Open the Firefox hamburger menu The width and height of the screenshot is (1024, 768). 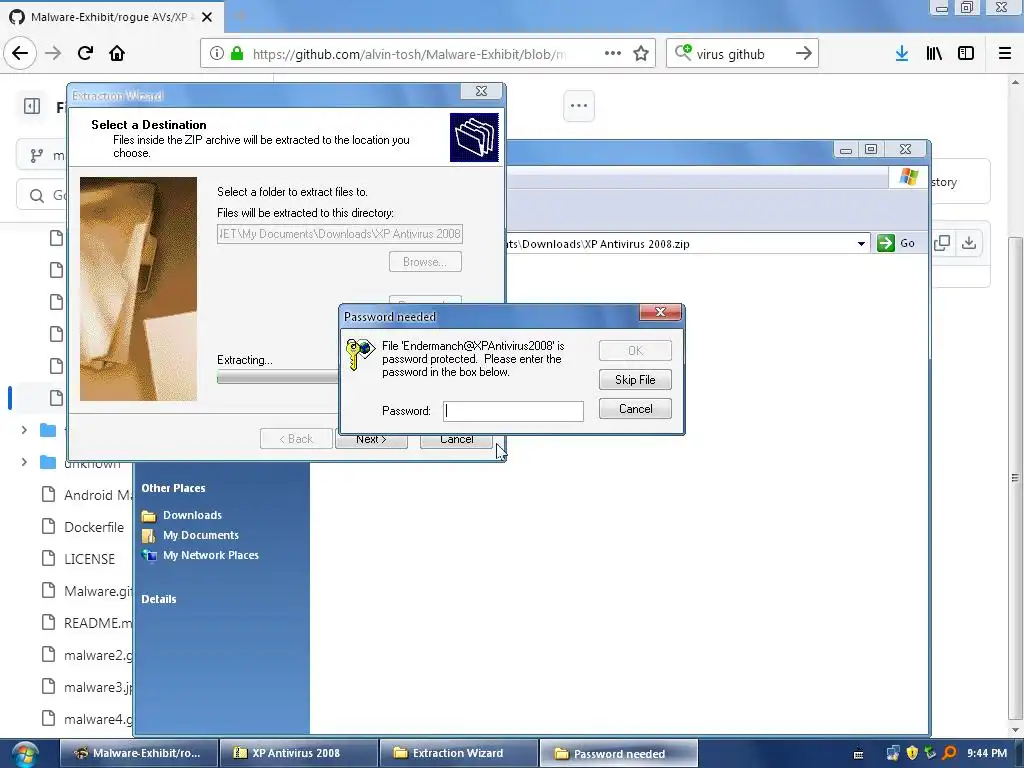tap(1004, 54)
